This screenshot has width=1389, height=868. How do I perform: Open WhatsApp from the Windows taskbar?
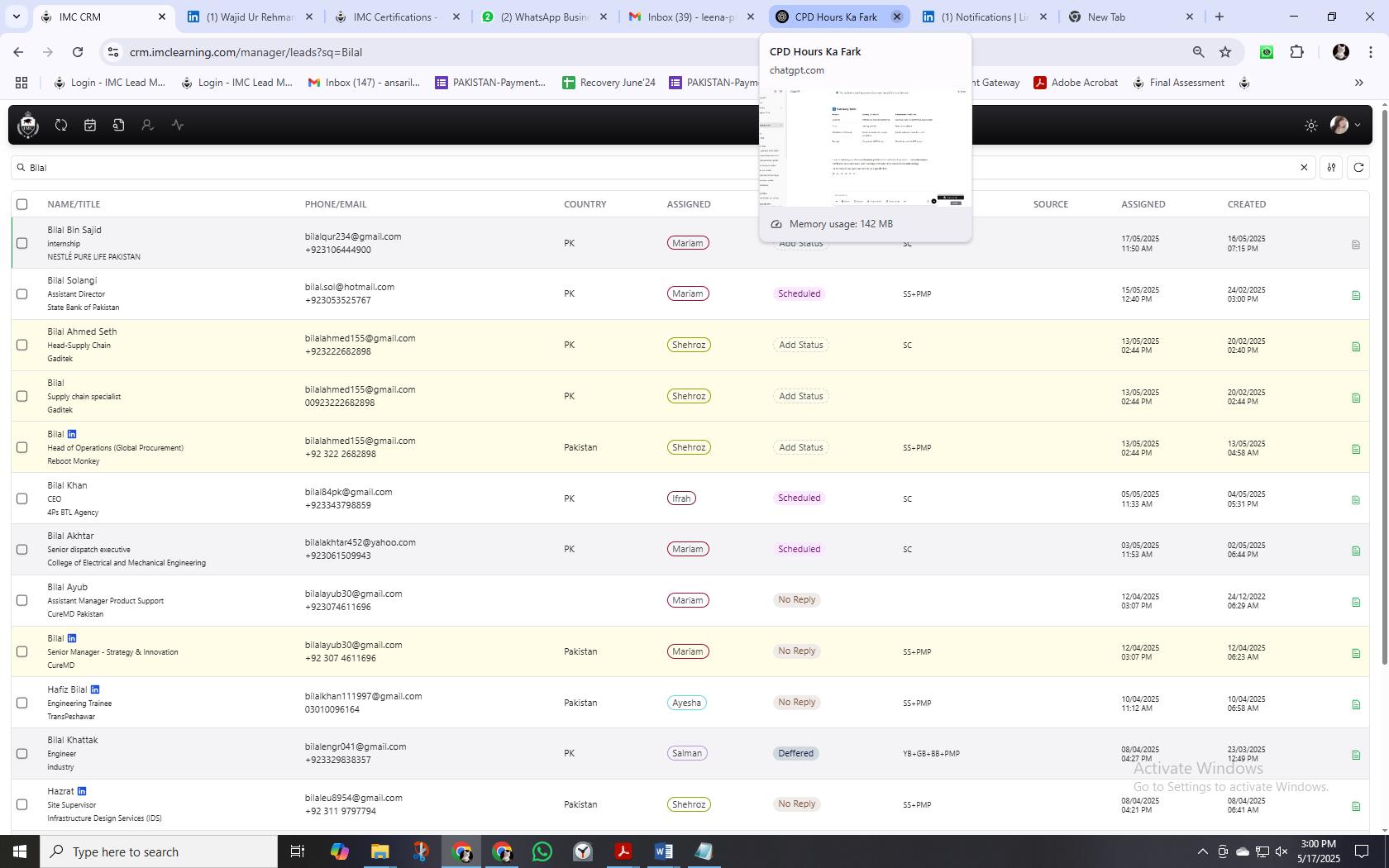(x=542, y=851)
